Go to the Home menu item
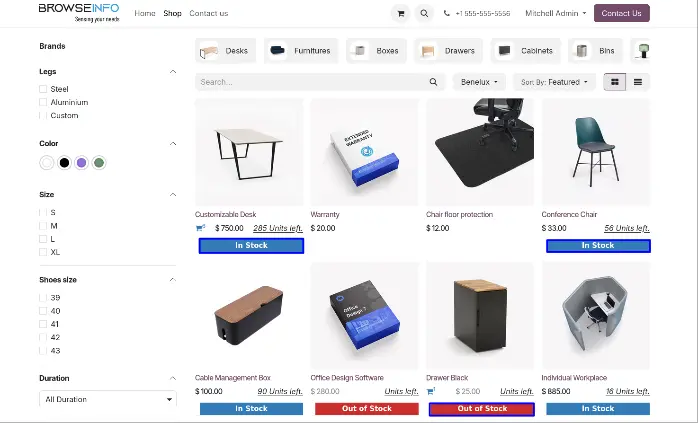 point(145,13)
